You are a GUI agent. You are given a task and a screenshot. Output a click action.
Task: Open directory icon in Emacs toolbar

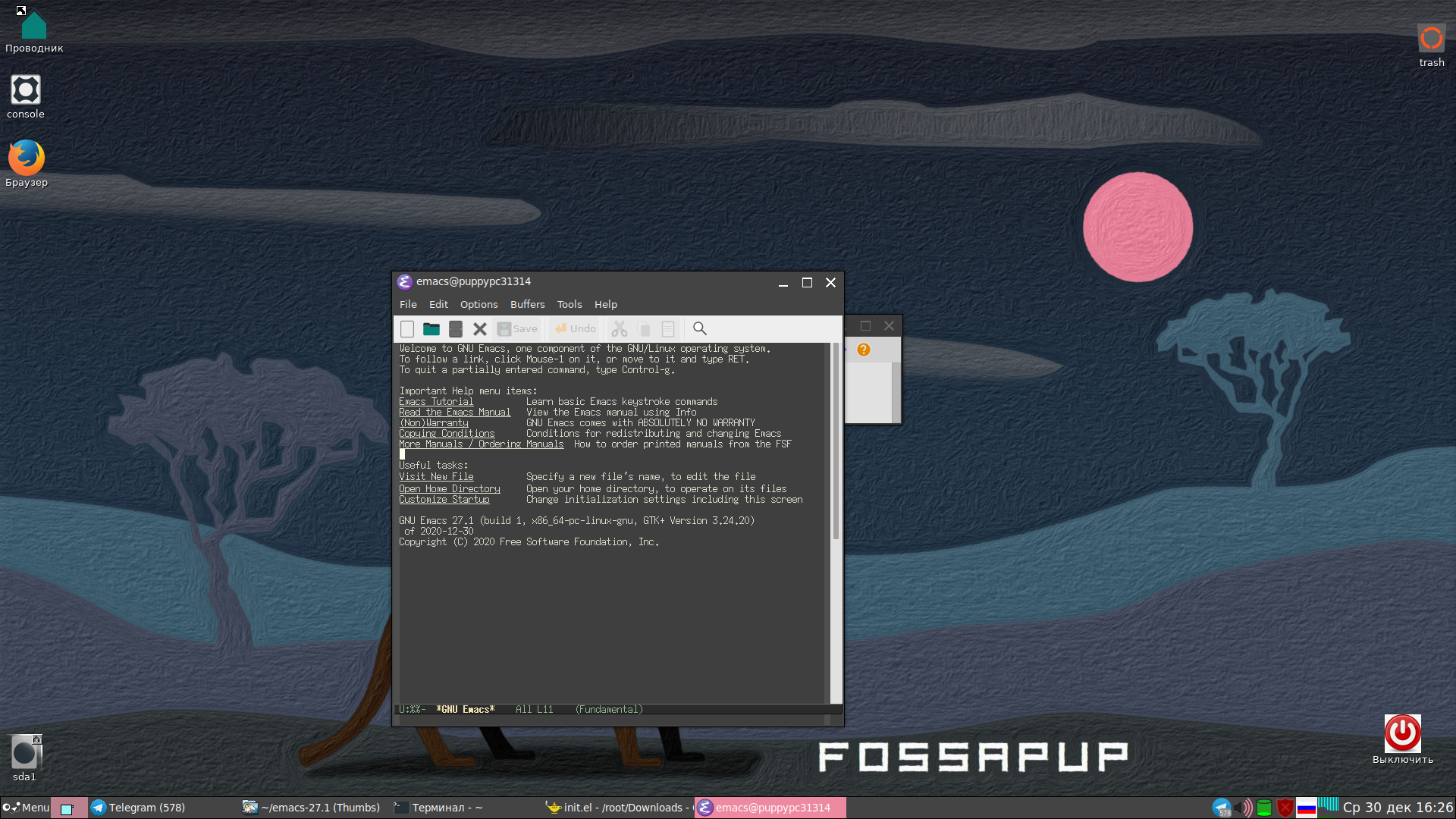click(x=456, y=328)
